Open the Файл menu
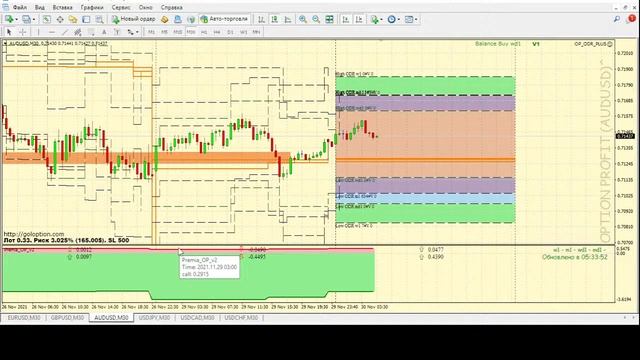Screen dimensions: 640x360 click(x=20, y=7)
